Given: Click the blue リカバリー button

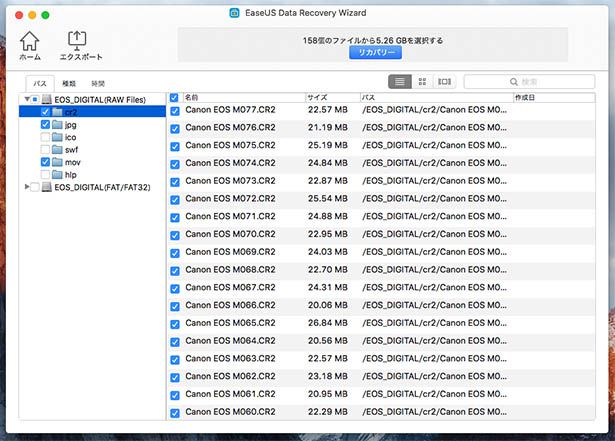Looking at the screenshot, I should 375,53.
